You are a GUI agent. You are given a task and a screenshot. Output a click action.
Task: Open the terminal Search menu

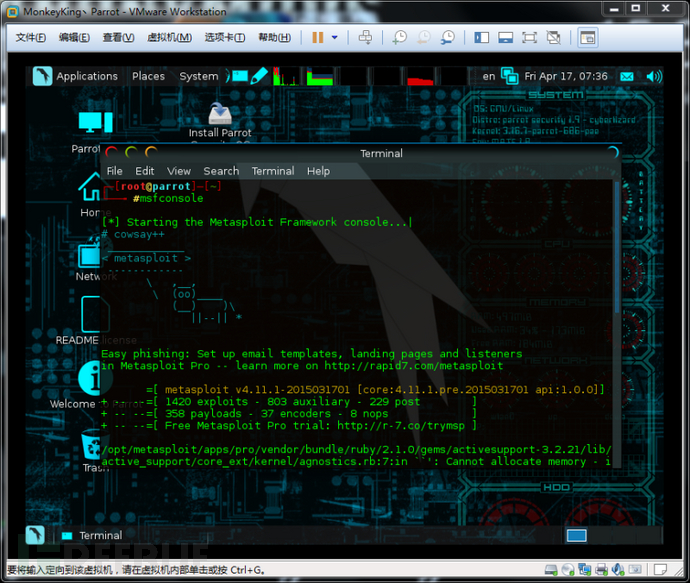pos(221,171)
